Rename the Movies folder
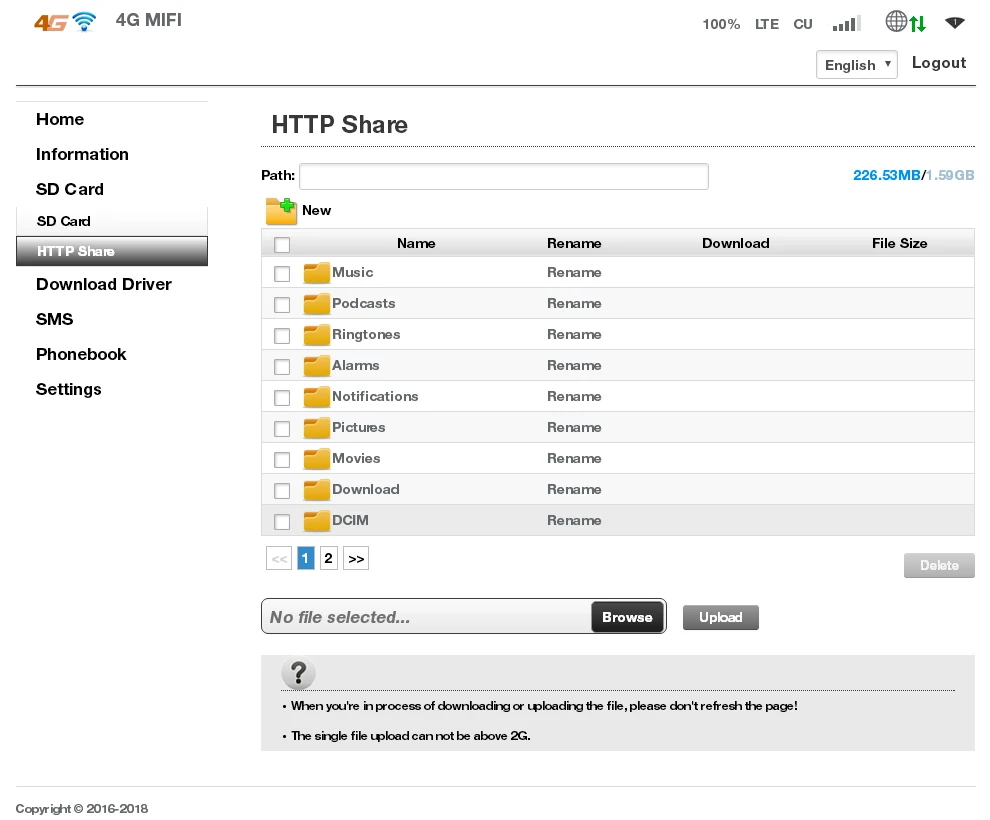This screenshot has height=820, width=990. [x=574, y=458]
